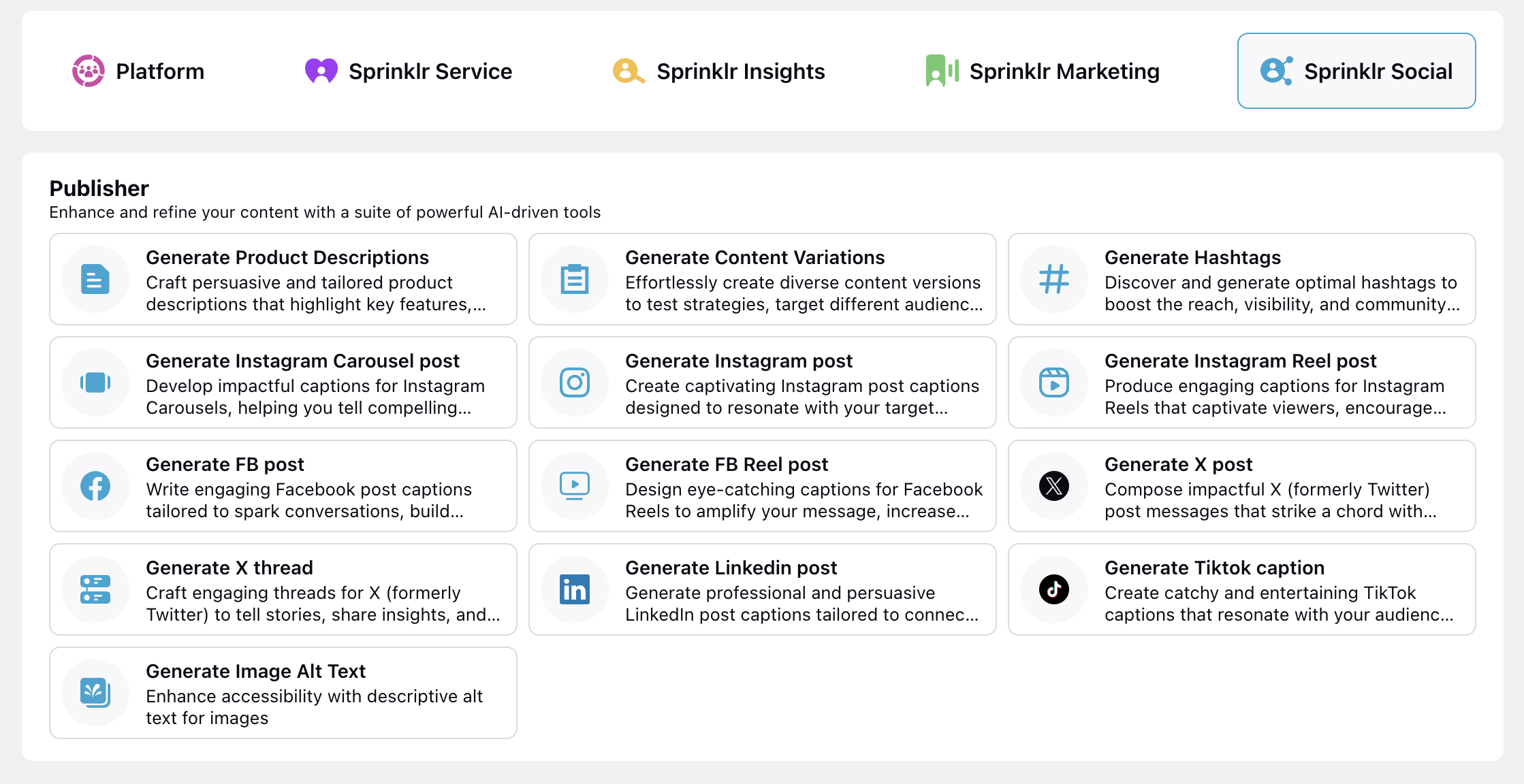Switch to the Platform tab

138,71
